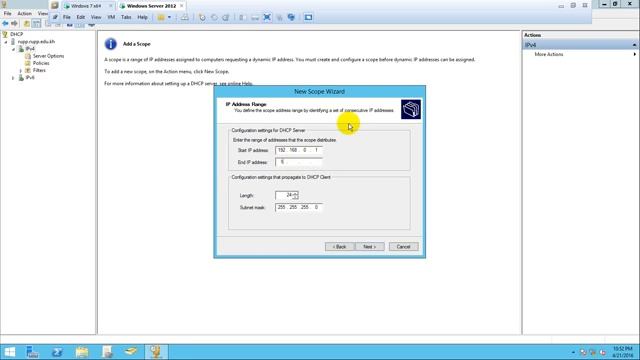Open File Explorer from the taskbar
The width and height of the screenshot is (640, 360).
82,352
